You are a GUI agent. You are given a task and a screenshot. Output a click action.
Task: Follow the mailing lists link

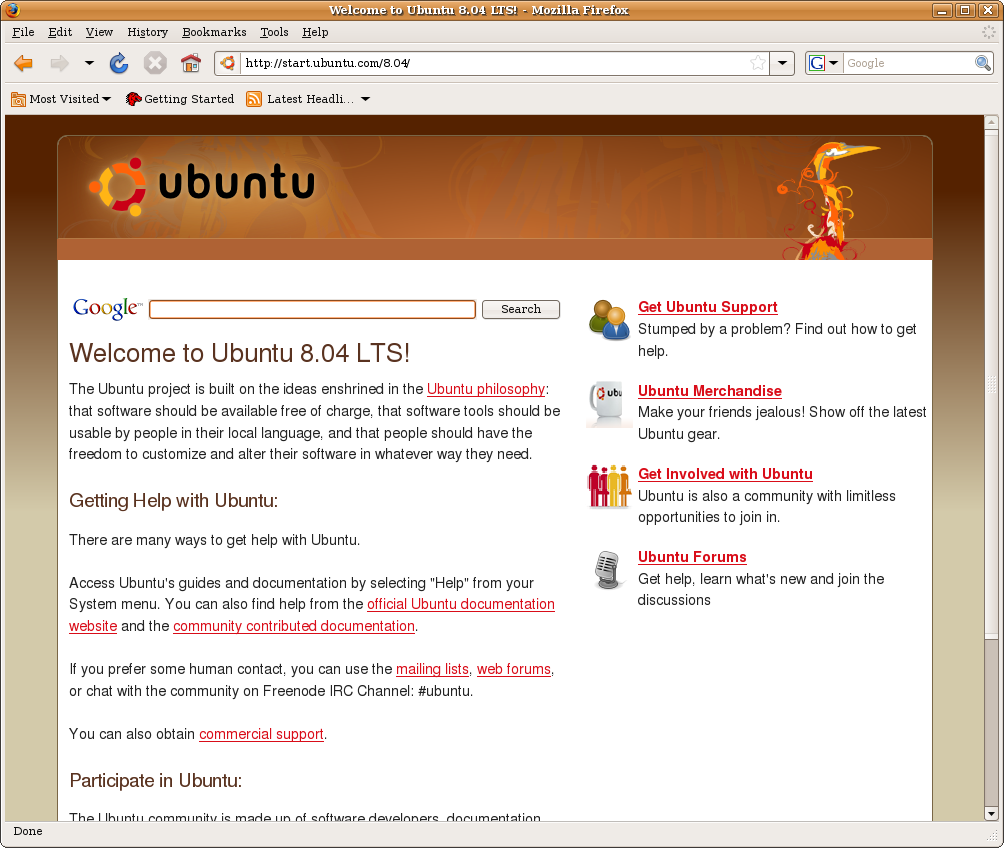(x=432, y=669)
